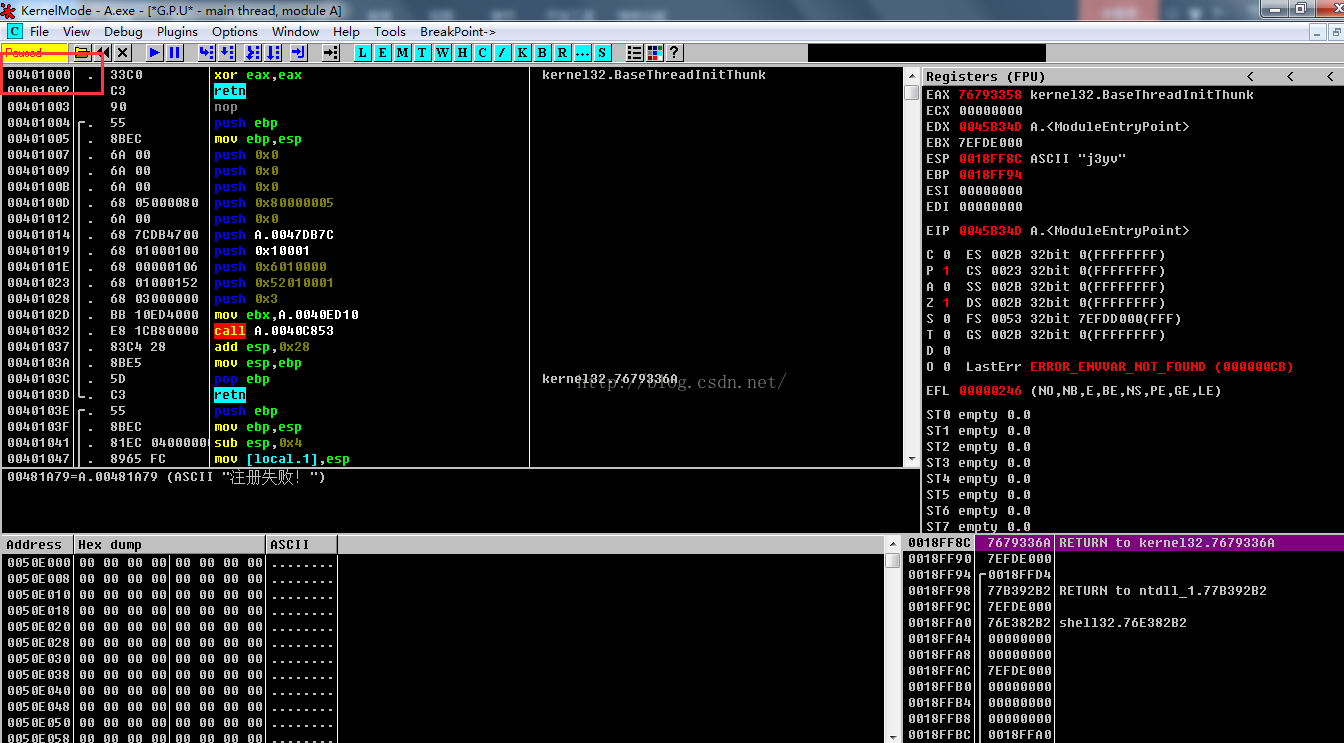Open the Help menu

[346, 32]
